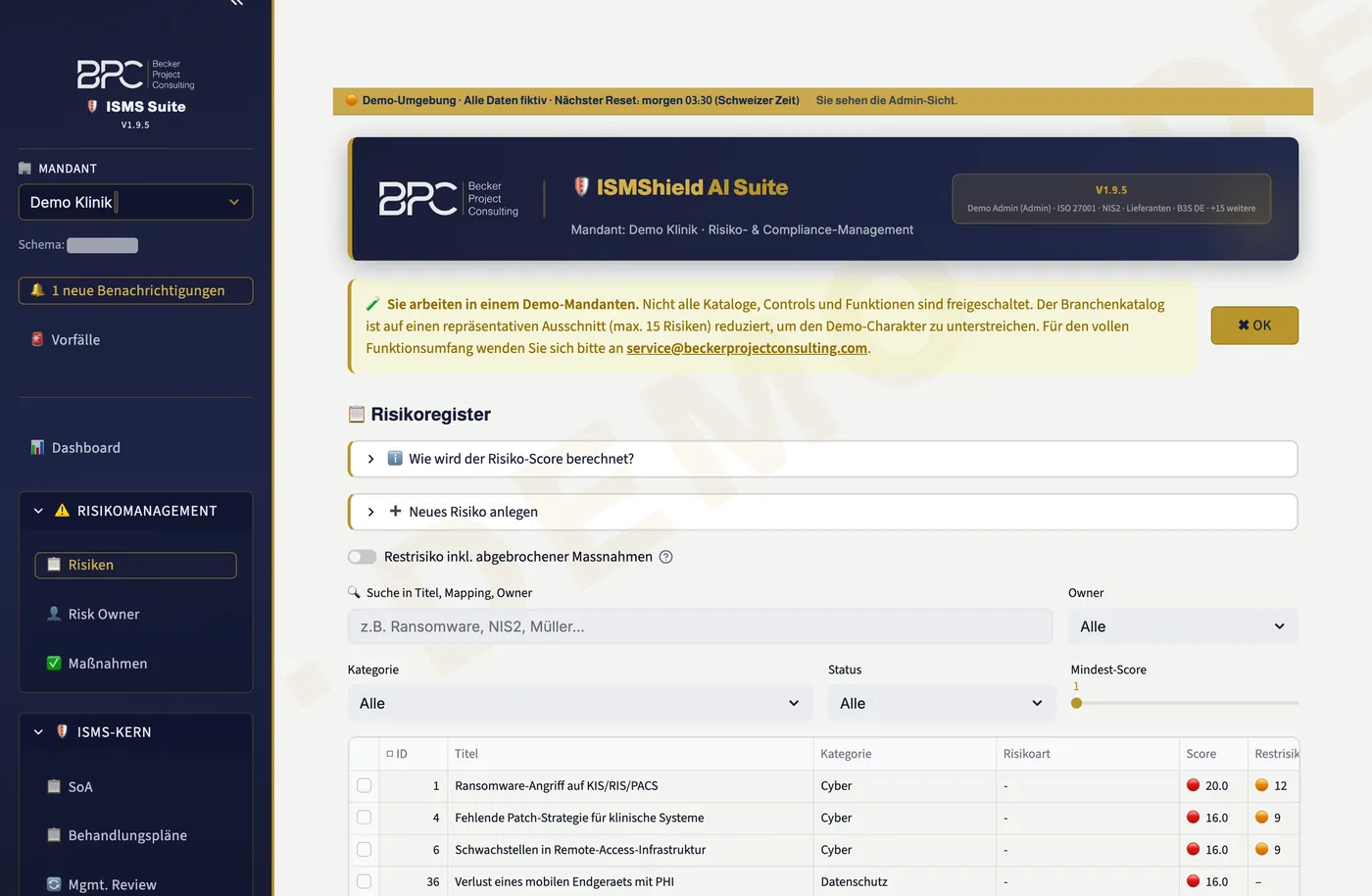Click the help question mark beside Restrisiko toggle
The height and width of the screenshot is (896, 1372).
pos(665,557)
